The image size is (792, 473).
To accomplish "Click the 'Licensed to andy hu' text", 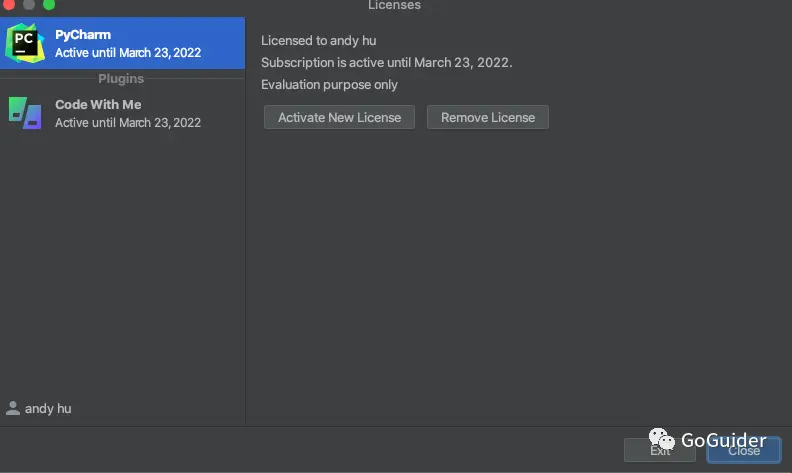I will [319, 40].
